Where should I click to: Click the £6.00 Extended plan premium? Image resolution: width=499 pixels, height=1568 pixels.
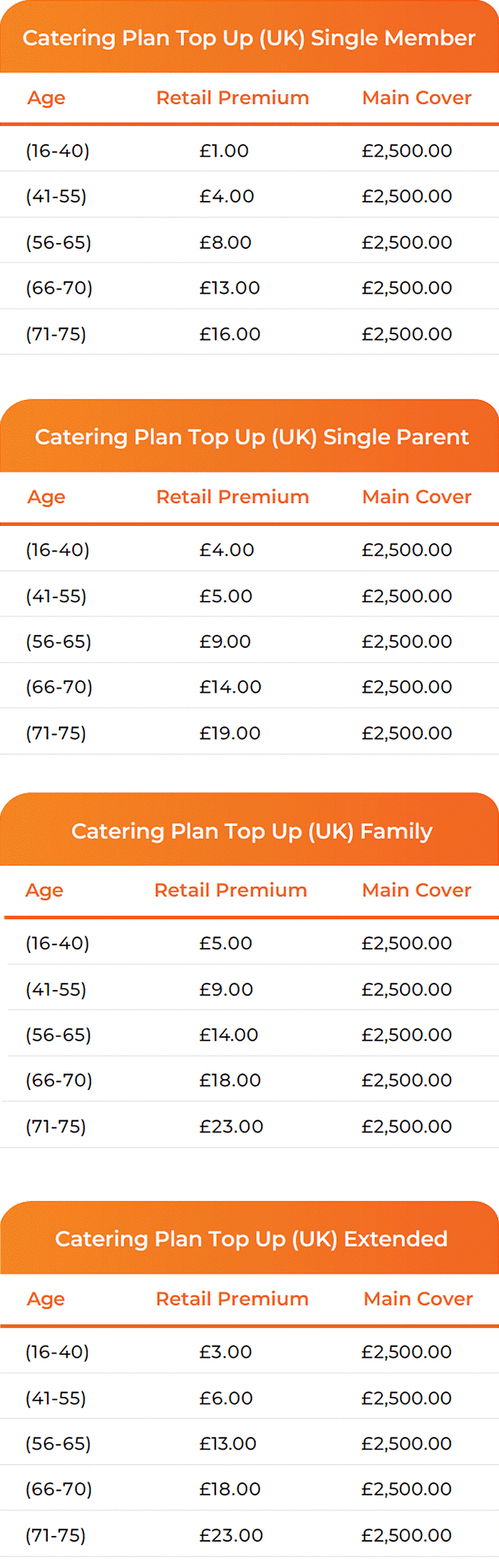point(226,1398)
